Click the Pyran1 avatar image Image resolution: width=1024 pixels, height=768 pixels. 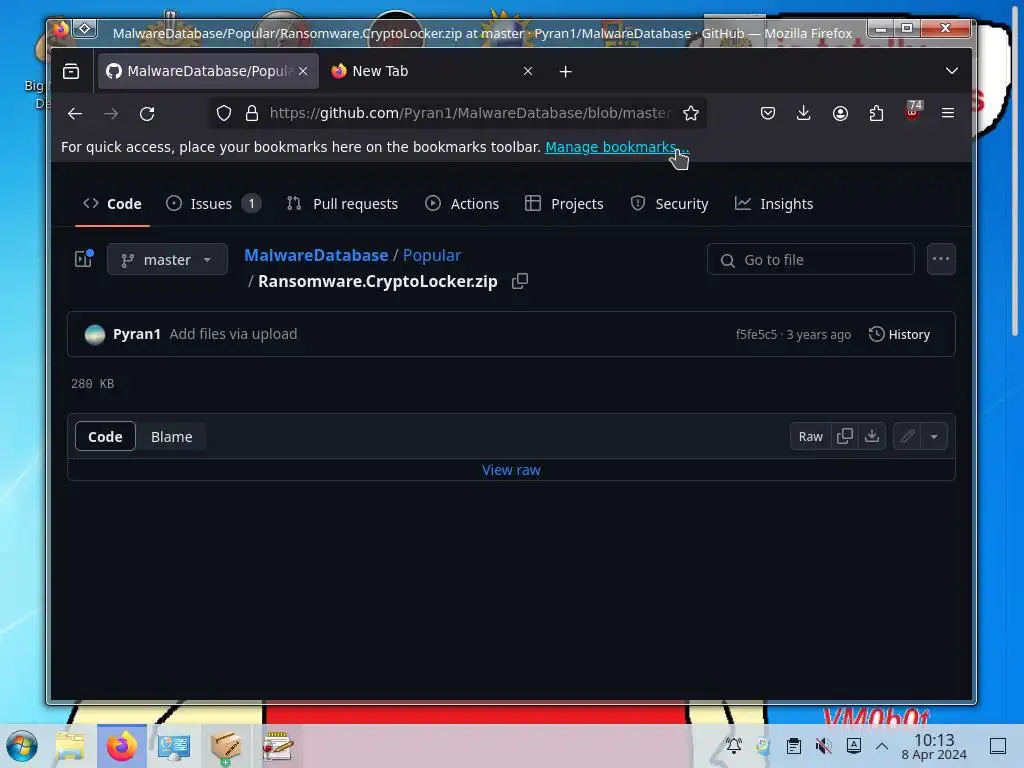(95, 334)
